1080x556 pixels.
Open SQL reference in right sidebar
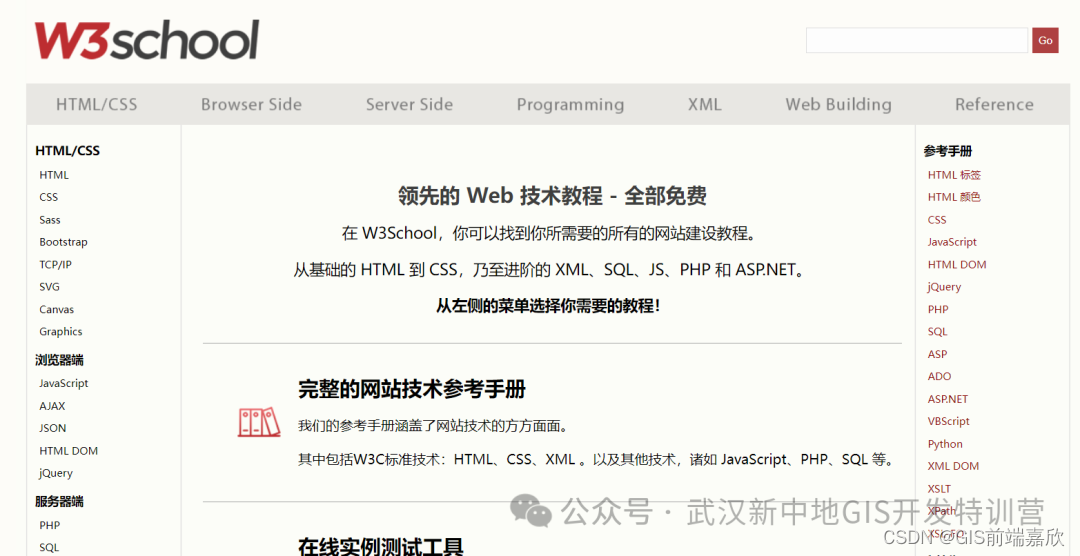click(x=937, y=331)
